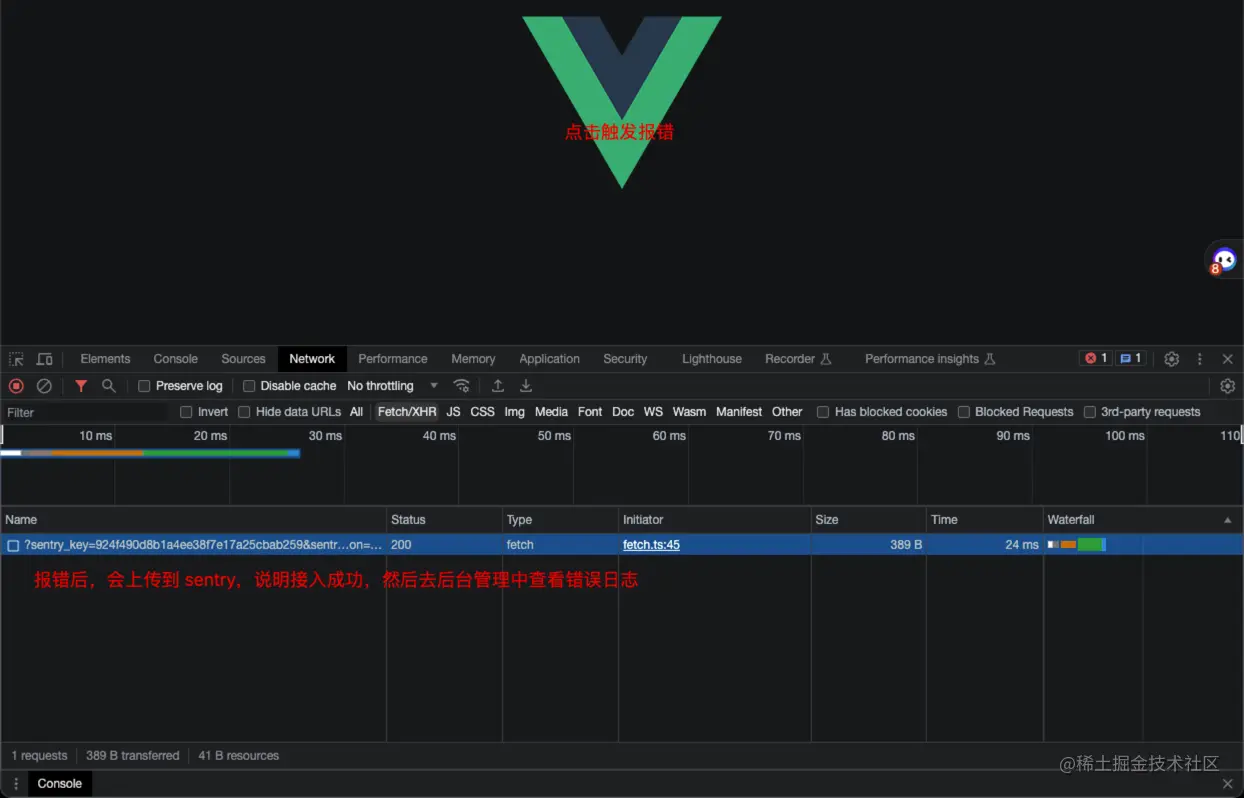This screenshot has height=798, width=1244.
Task: Sort by Time column header
Action: tap(984, 520)
